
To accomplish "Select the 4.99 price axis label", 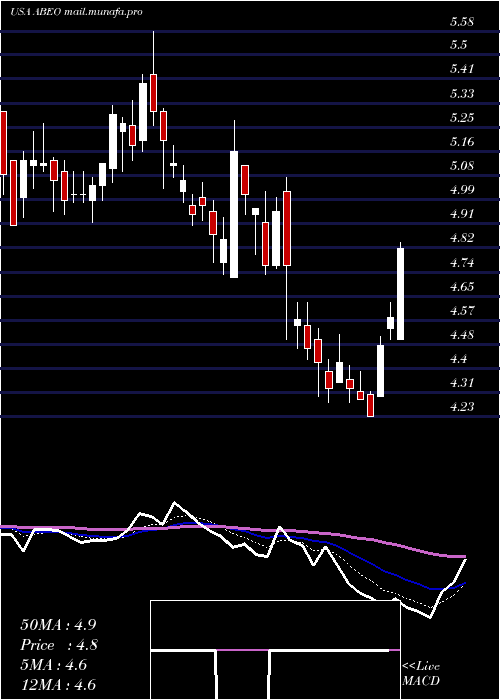I will (x=462, y=190).
